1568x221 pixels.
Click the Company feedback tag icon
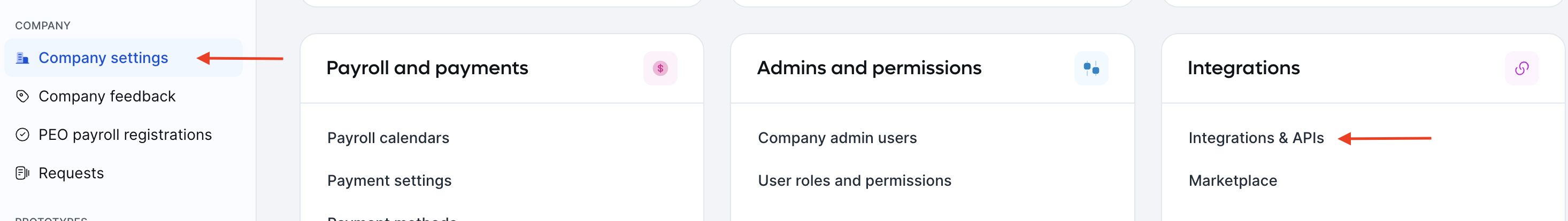pyautogui.click(x=22, y=97)
